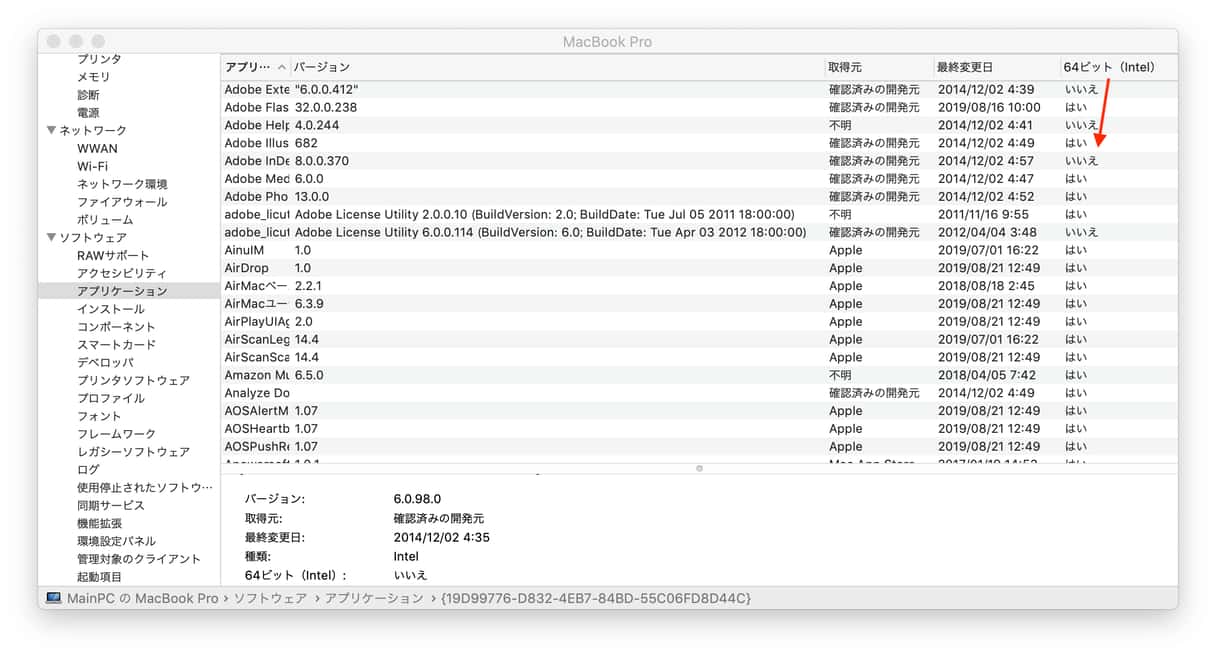This screenshot has height=656, width=1216.
Task: Select the AirMacユー row with version 6.3.9
Action: tap(699, 304)
